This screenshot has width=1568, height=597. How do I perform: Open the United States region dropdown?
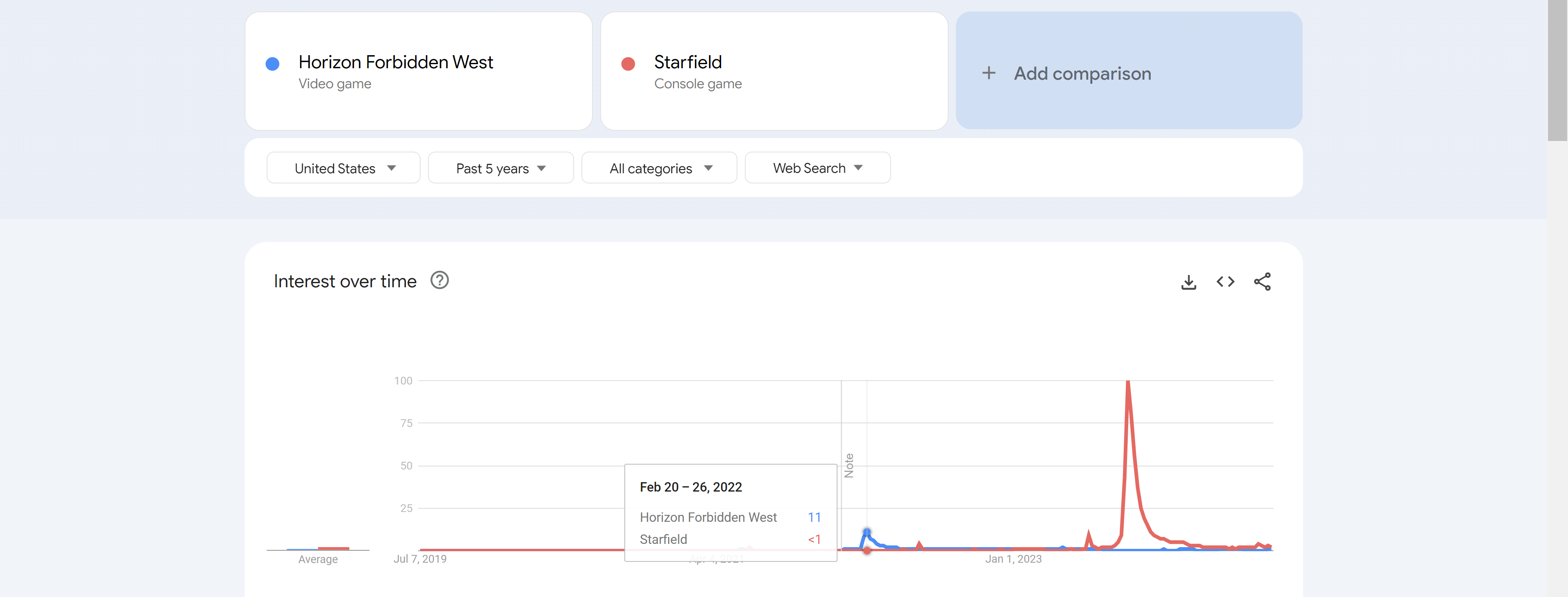[343, 168]
